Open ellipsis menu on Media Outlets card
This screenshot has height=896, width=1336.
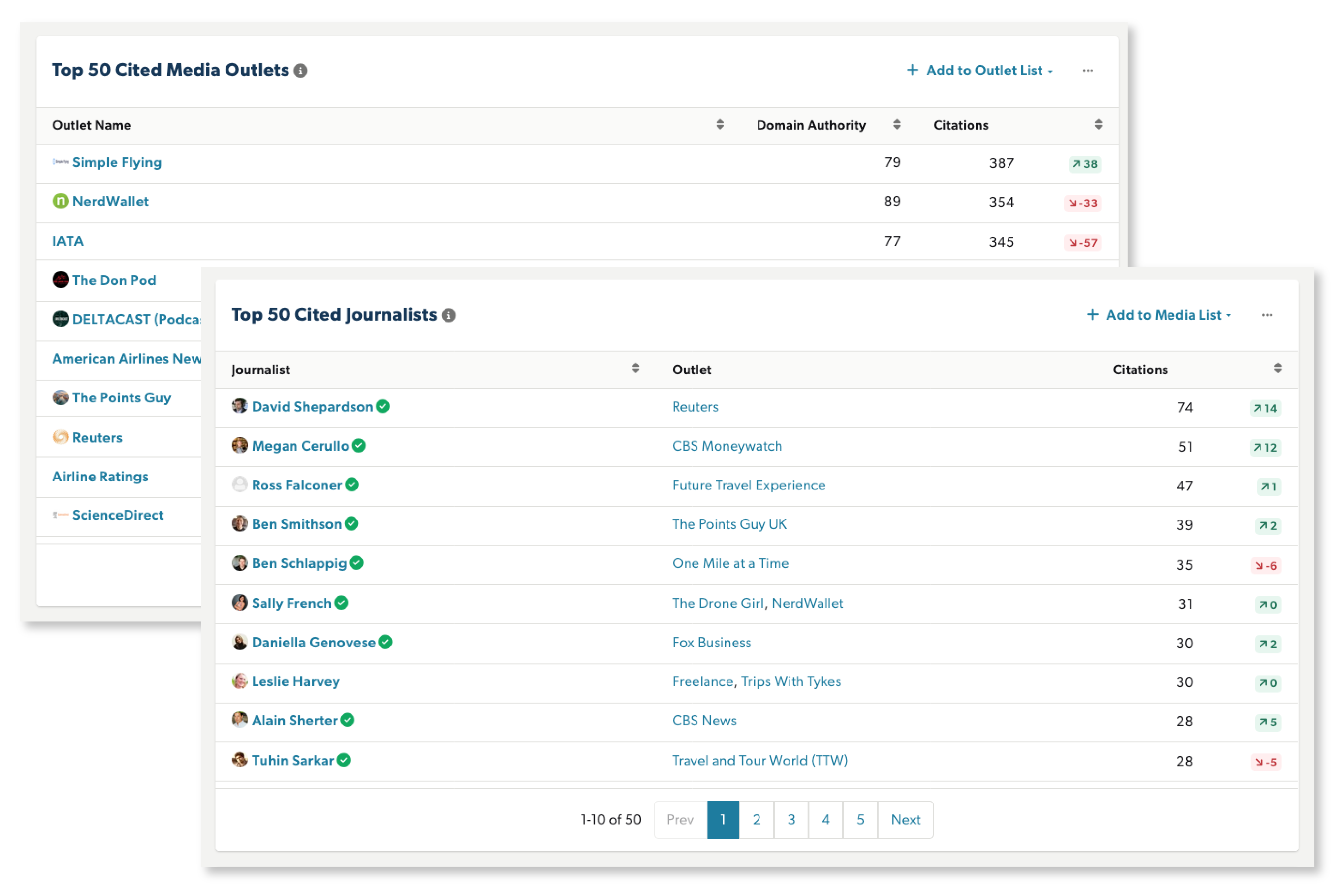pos(1088,71)
